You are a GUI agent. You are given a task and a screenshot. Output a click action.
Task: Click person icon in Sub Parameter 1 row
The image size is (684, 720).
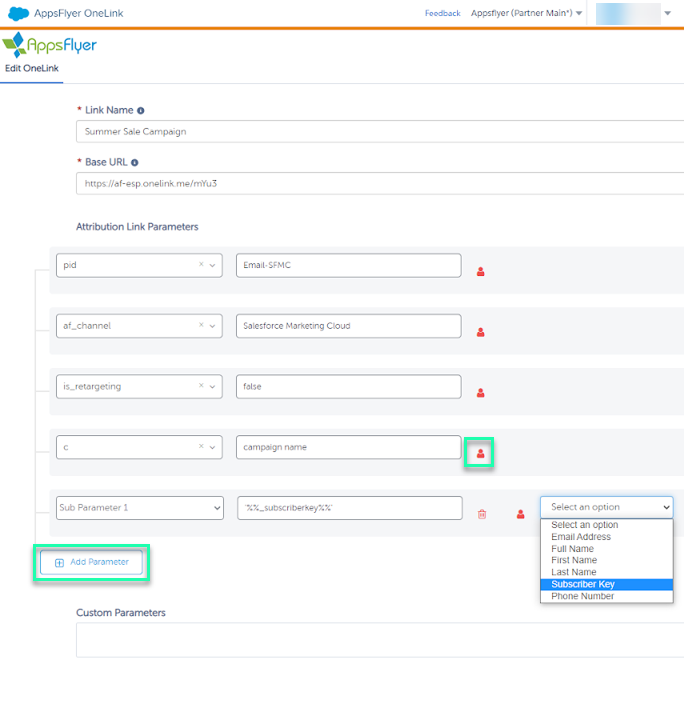point(520,514)
